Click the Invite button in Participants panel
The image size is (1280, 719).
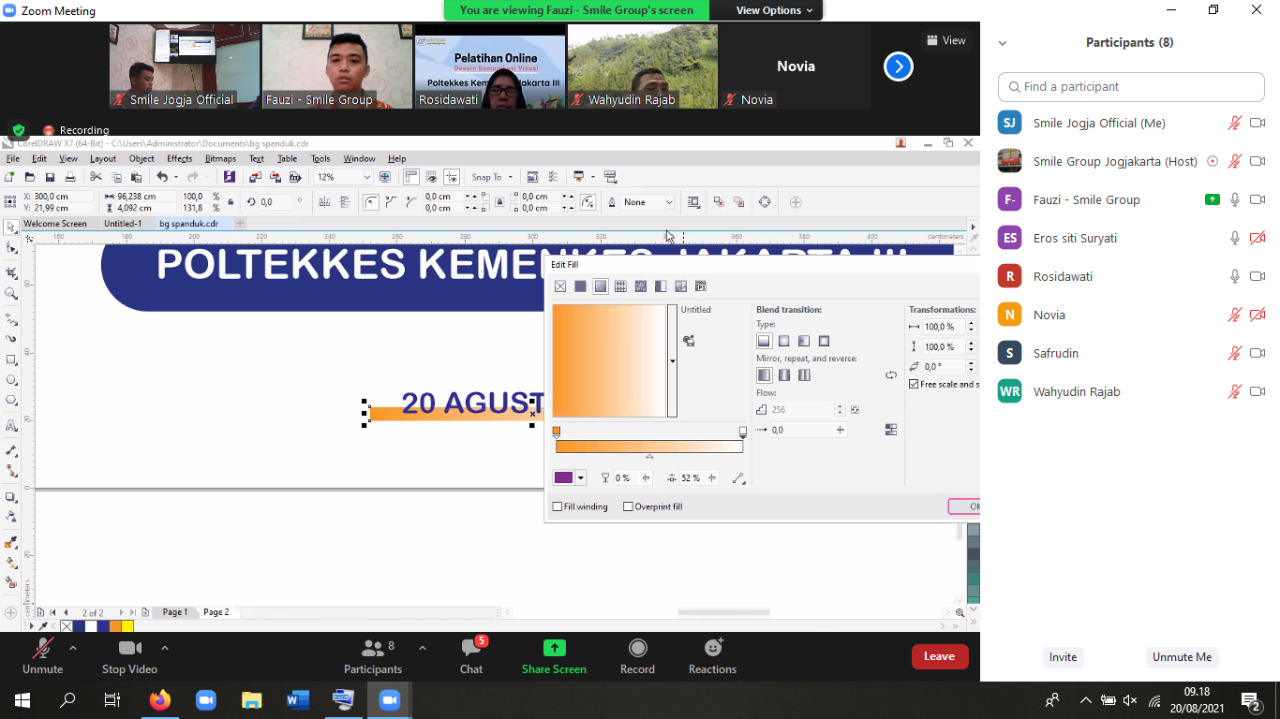[x=1062, y=657]
